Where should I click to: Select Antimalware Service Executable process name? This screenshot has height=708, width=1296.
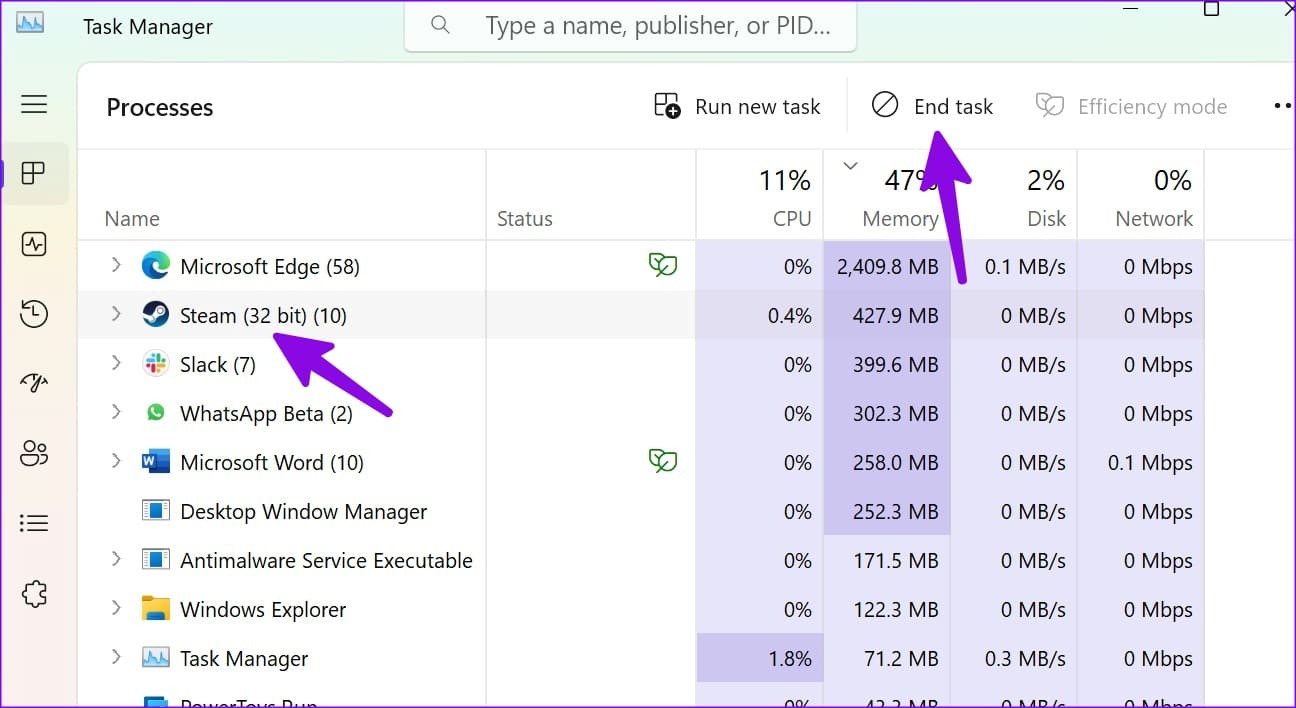[x=326, y=561]
